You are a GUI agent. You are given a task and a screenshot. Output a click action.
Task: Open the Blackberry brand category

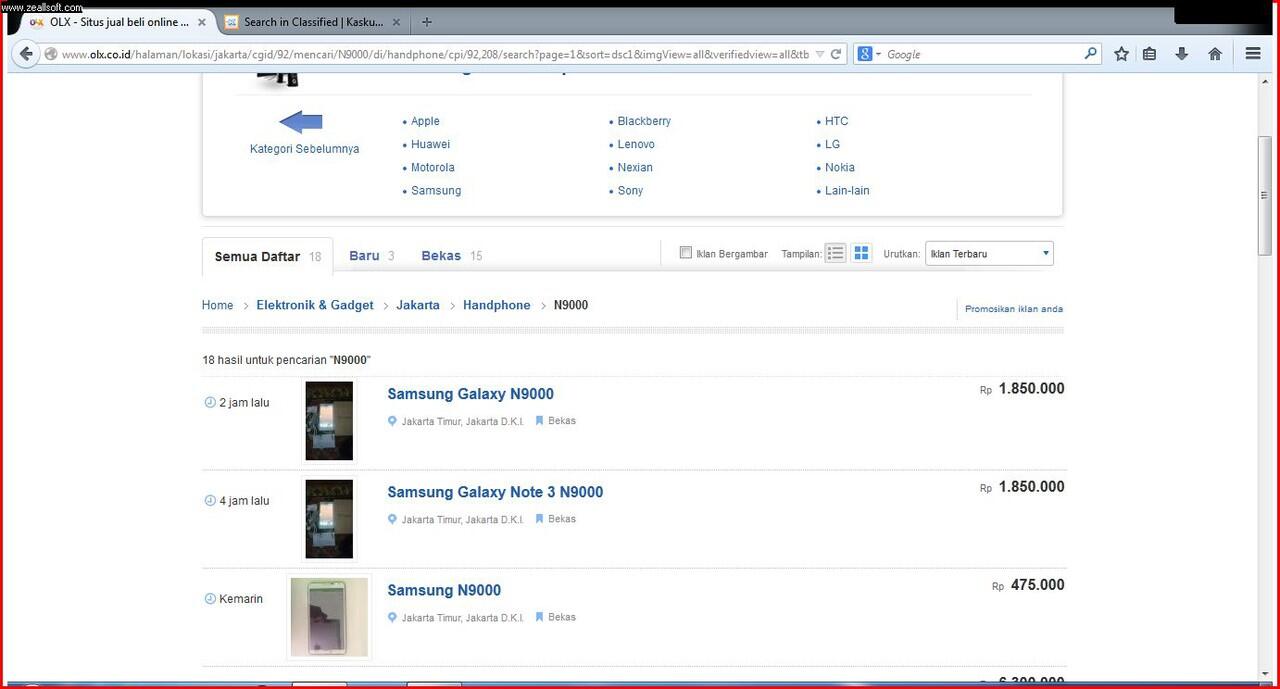644,121
